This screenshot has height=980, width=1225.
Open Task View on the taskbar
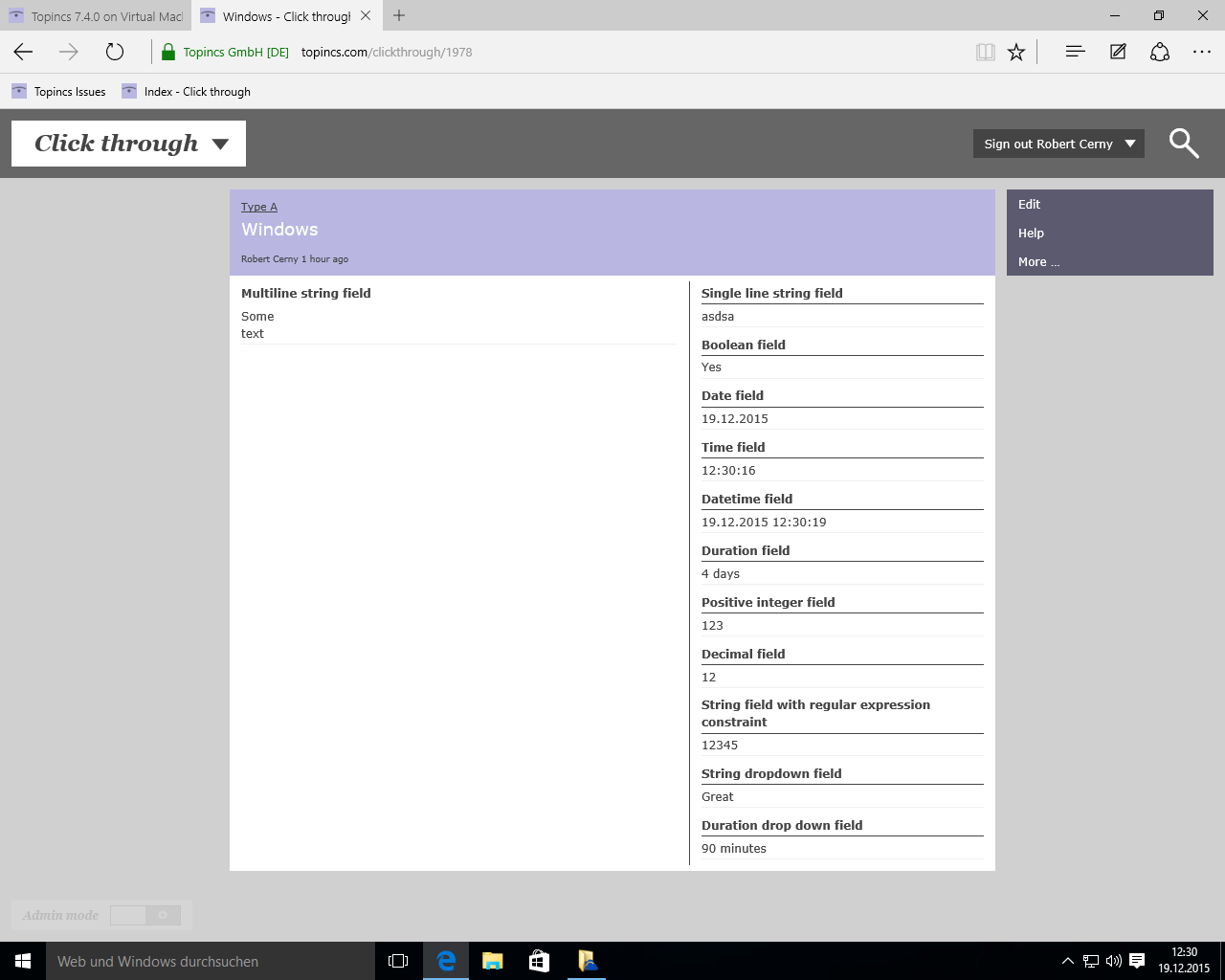point(398,961)
